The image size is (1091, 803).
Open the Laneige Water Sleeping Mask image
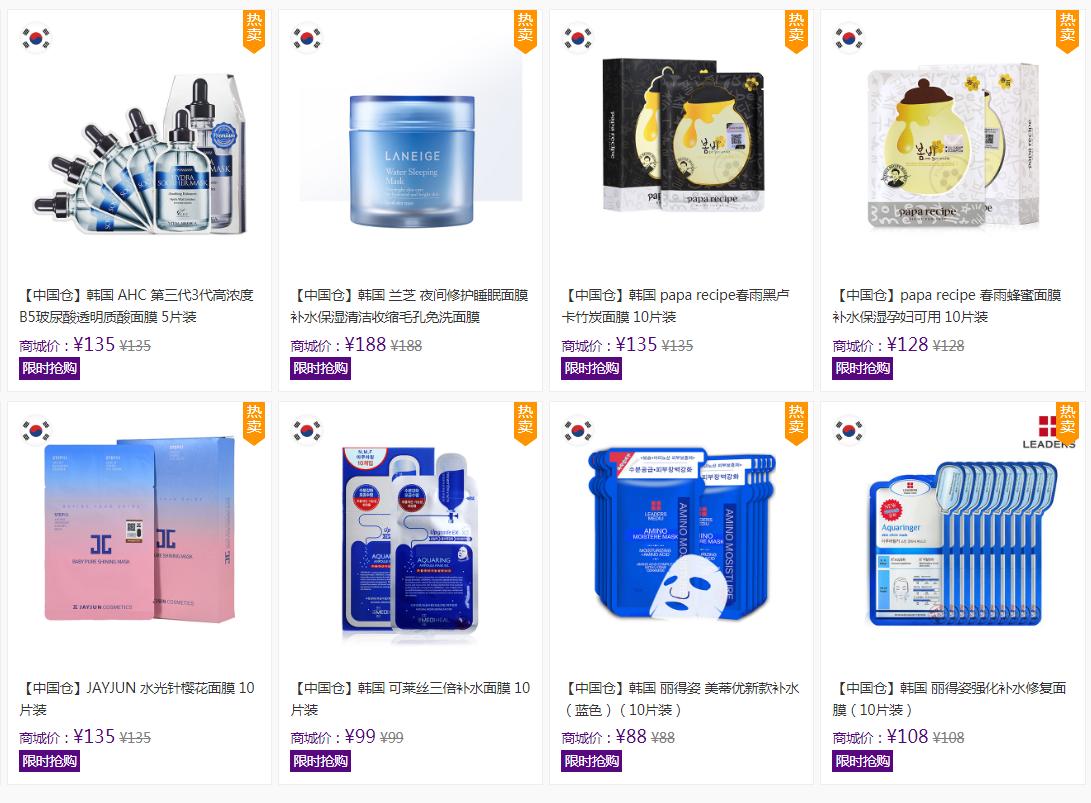pyautogui.click(x=412, y=161)
